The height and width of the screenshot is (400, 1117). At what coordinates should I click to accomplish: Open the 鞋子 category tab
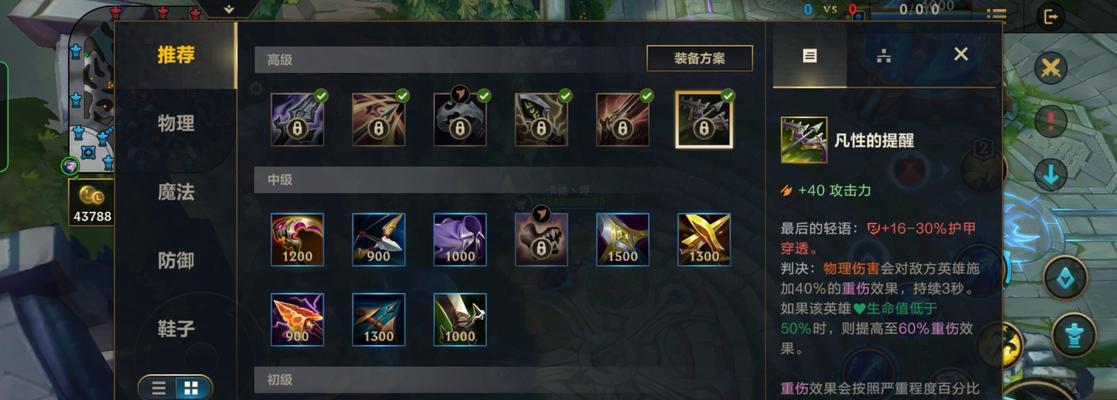click(x=176, y=329)
